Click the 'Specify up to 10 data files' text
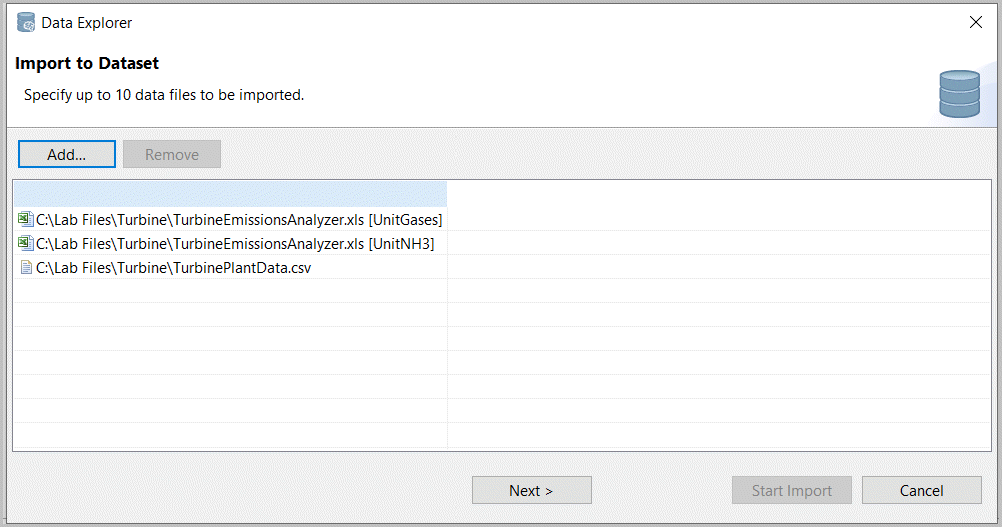Screen dimensions: 1002x527 [x=164, y=96]
